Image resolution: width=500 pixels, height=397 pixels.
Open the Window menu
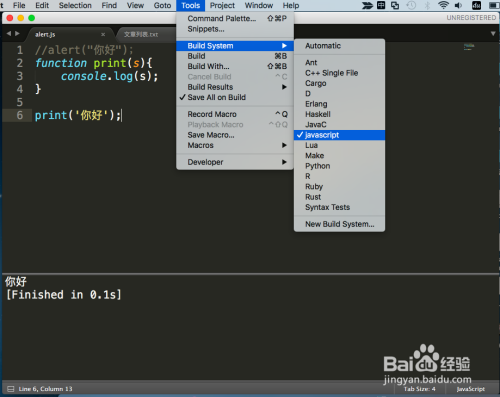tap(259, 5)
